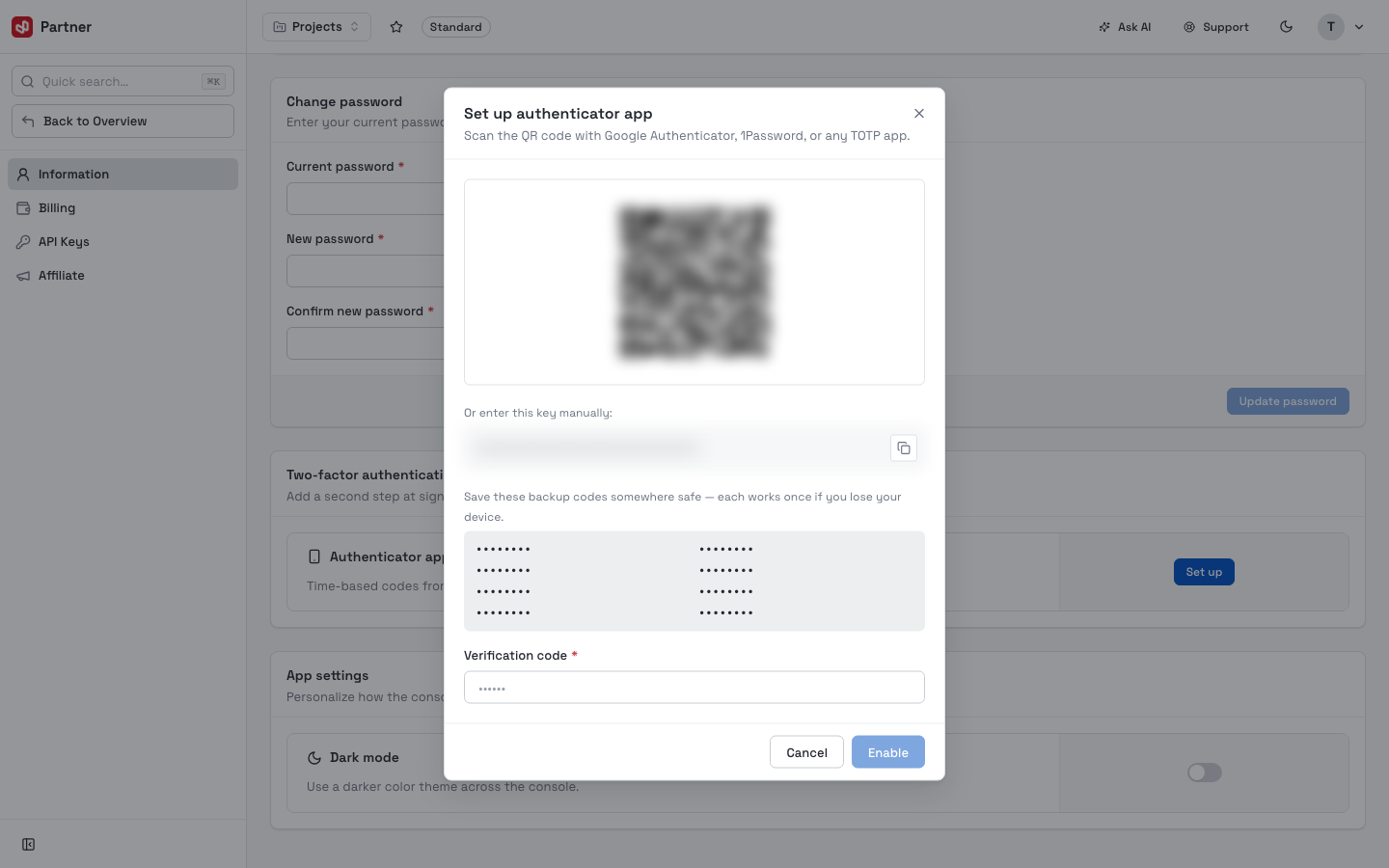Click the Standard plan badge
The height and width of the screenshot is (868, 1389).
pyautogui.click(x=455, y=27)
